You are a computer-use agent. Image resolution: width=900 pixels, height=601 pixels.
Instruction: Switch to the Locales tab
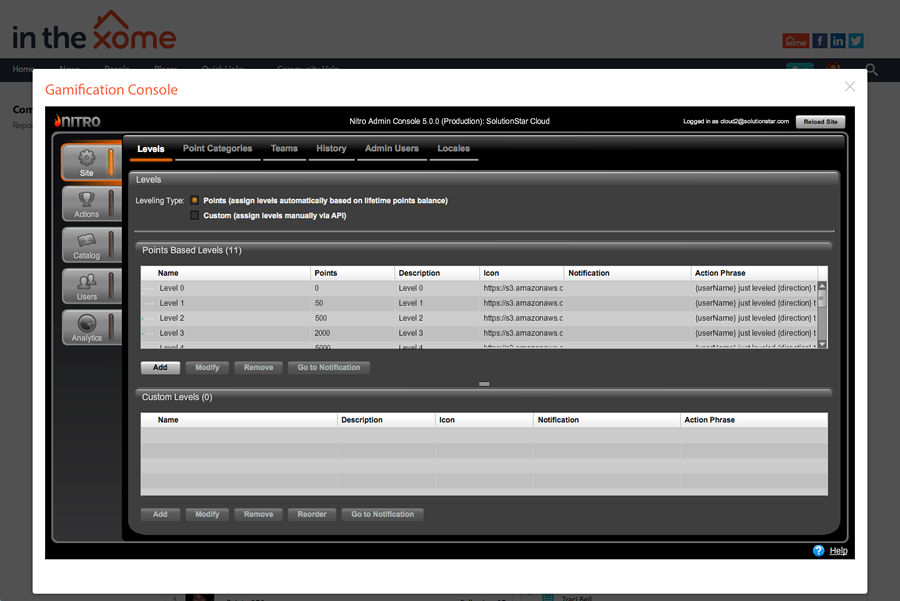[453, 148]
